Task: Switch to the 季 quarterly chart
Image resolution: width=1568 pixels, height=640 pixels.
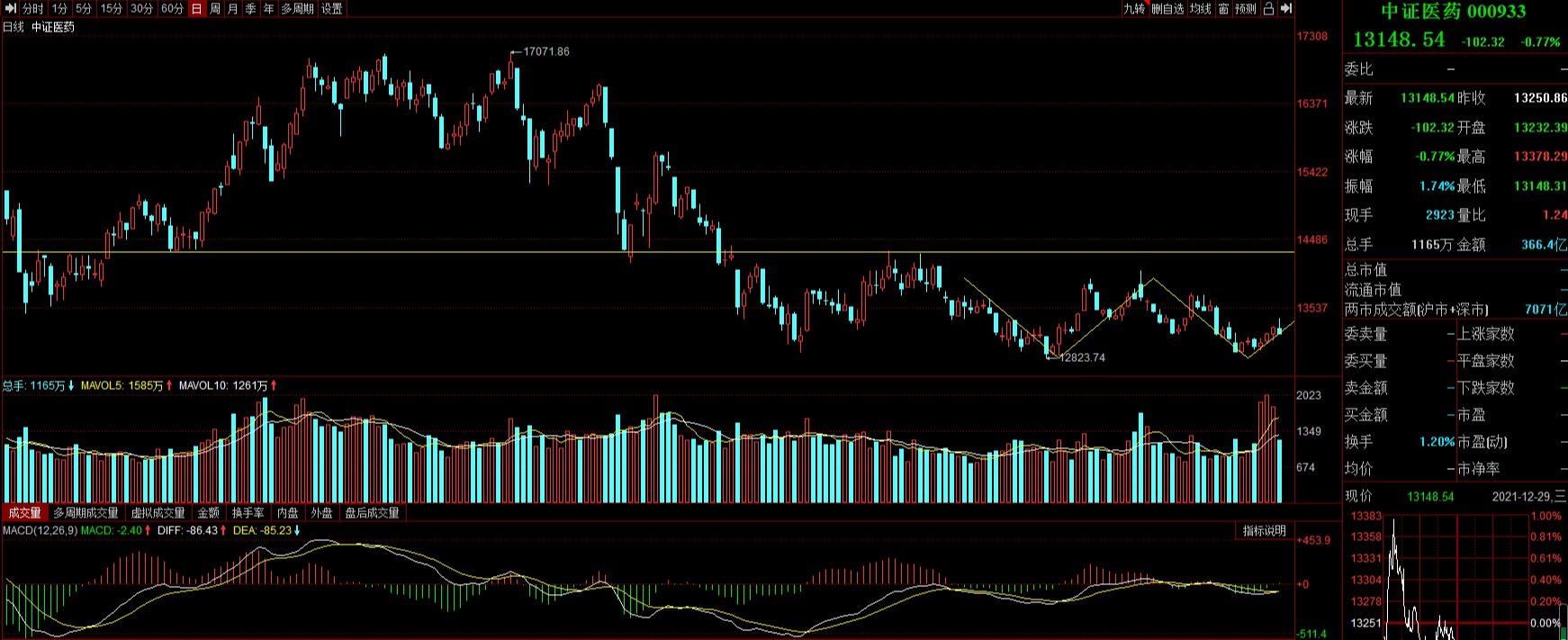Action: pos(251,8)
